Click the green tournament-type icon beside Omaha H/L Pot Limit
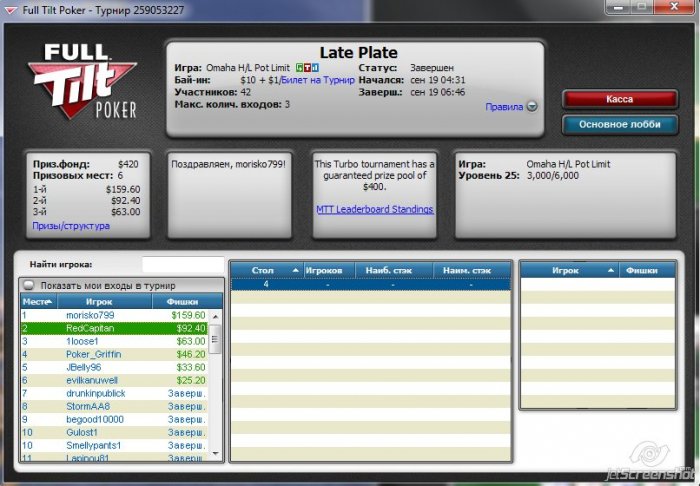Image resolution: width=700 pixels, height=486 pixels. (x=299, y=68)
